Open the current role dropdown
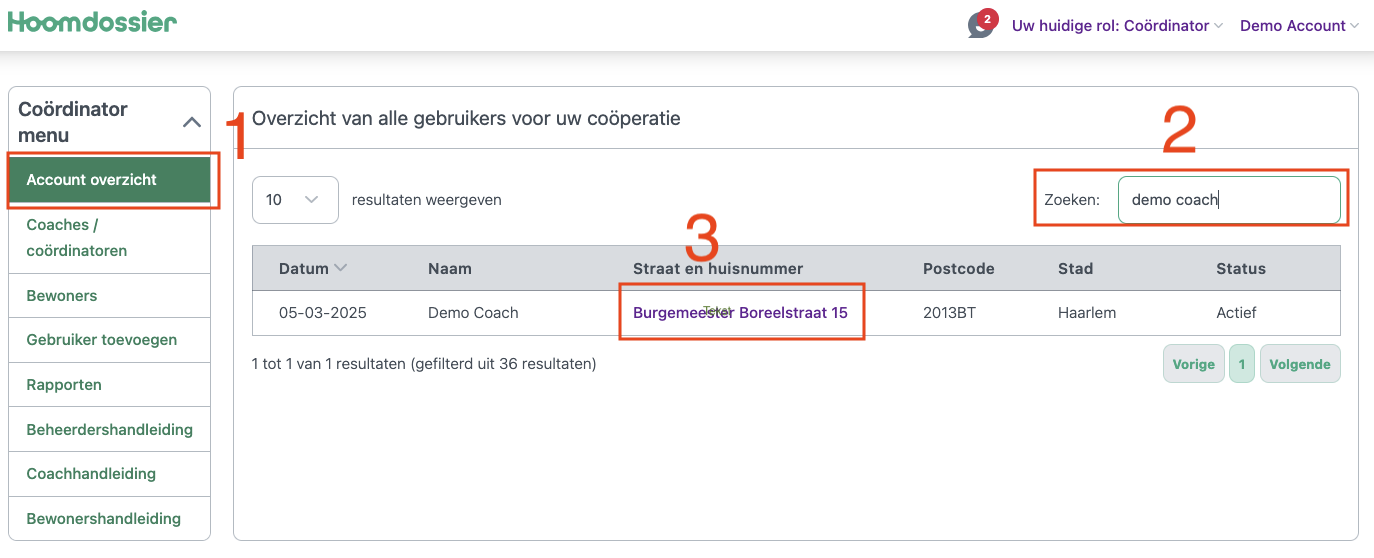Image resolution: width=1374 pixels, height=558 pixels. point(1117,26)
